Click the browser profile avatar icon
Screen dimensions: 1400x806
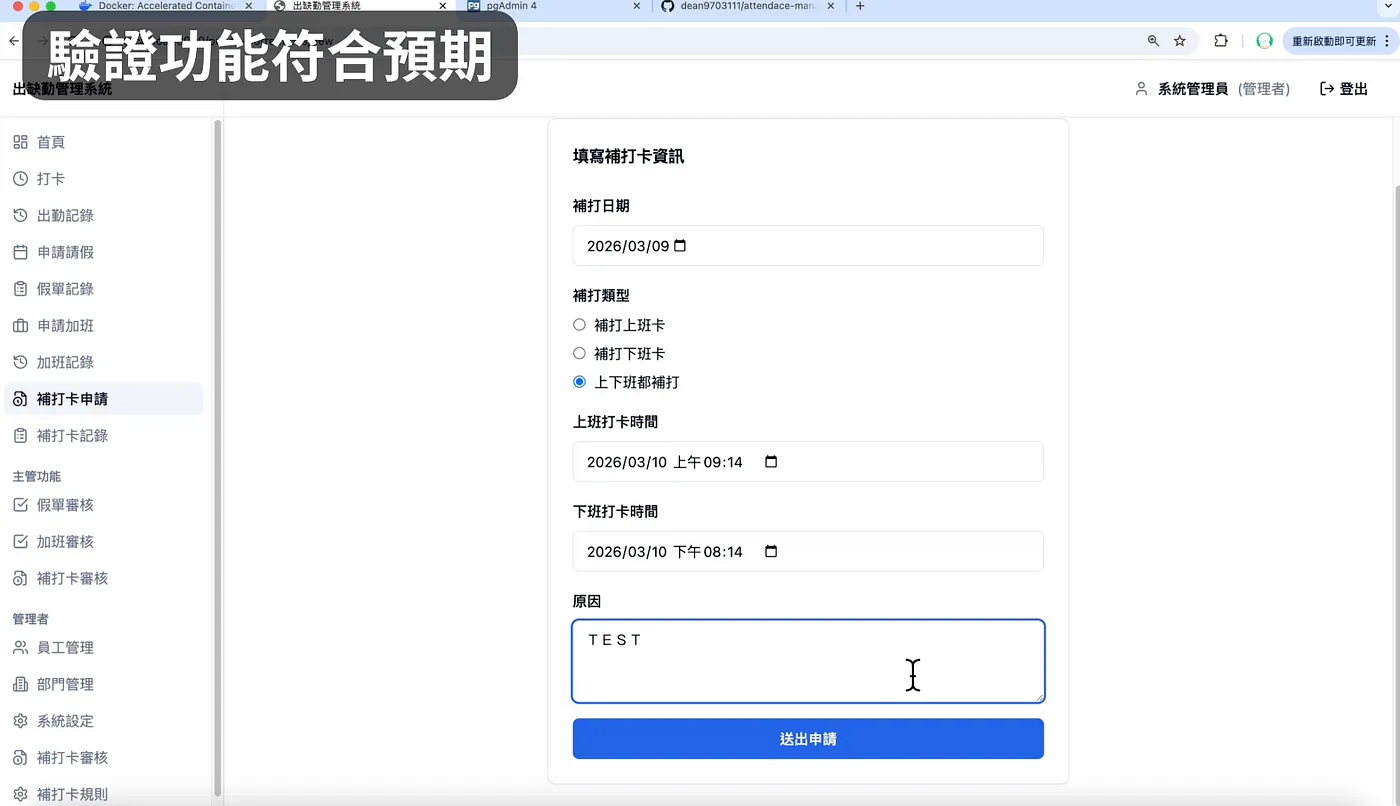1264,41
